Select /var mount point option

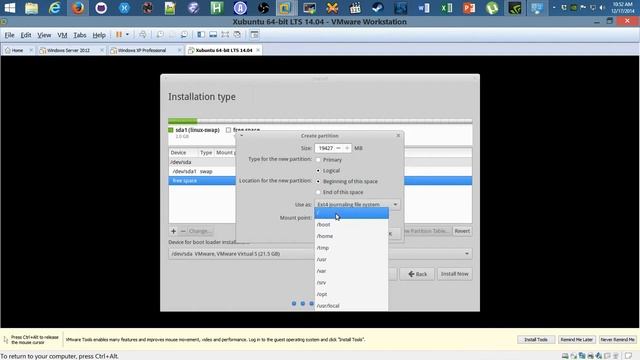pyautogui.click(x=351, y=271)
